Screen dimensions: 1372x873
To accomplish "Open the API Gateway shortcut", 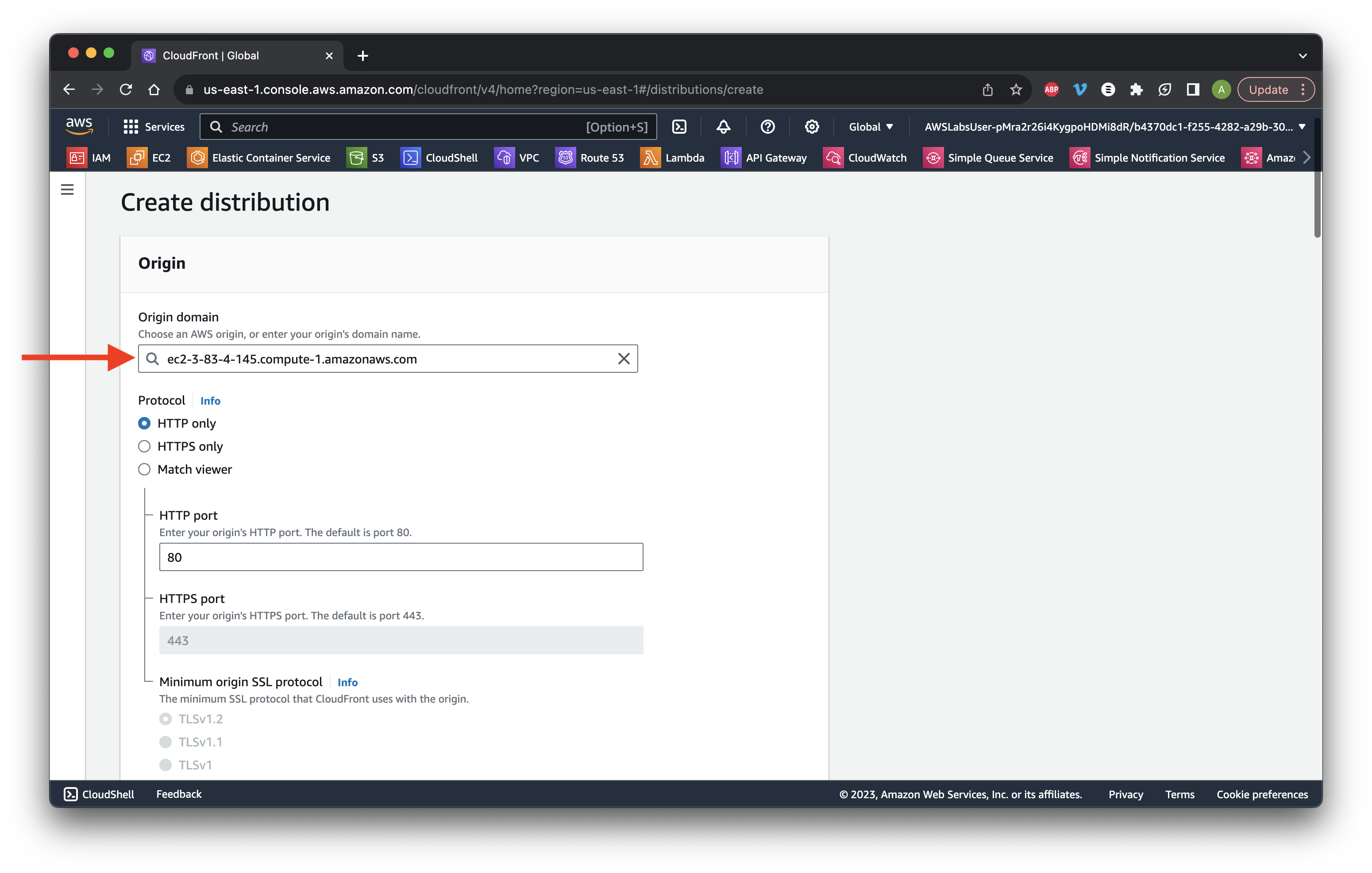I will pyautogui.click(x=763, y=158).
